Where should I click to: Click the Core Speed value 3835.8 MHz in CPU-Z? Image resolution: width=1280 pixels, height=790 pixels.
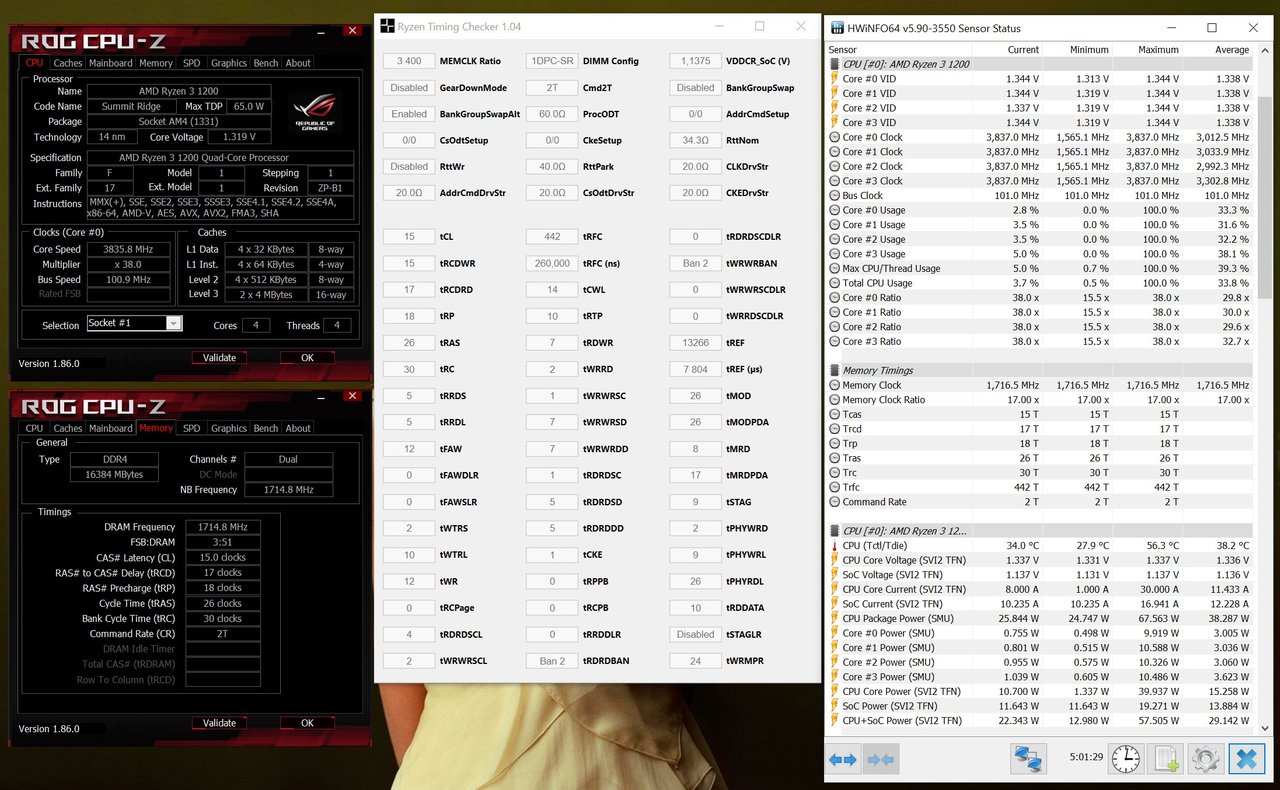click(x=129, y=249)
